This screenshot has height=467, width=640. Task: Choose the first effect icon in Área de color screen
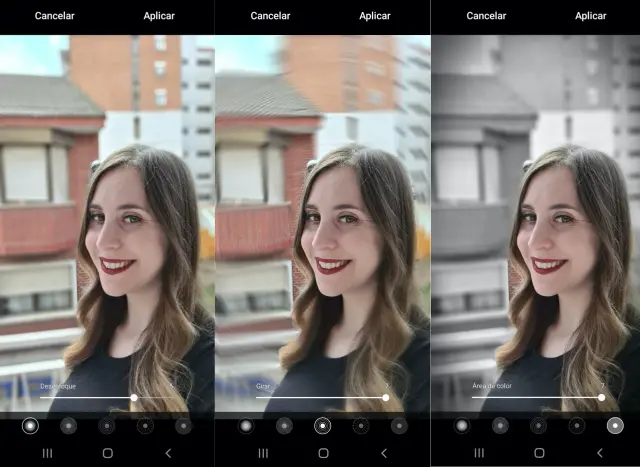[x=462, y=426]
